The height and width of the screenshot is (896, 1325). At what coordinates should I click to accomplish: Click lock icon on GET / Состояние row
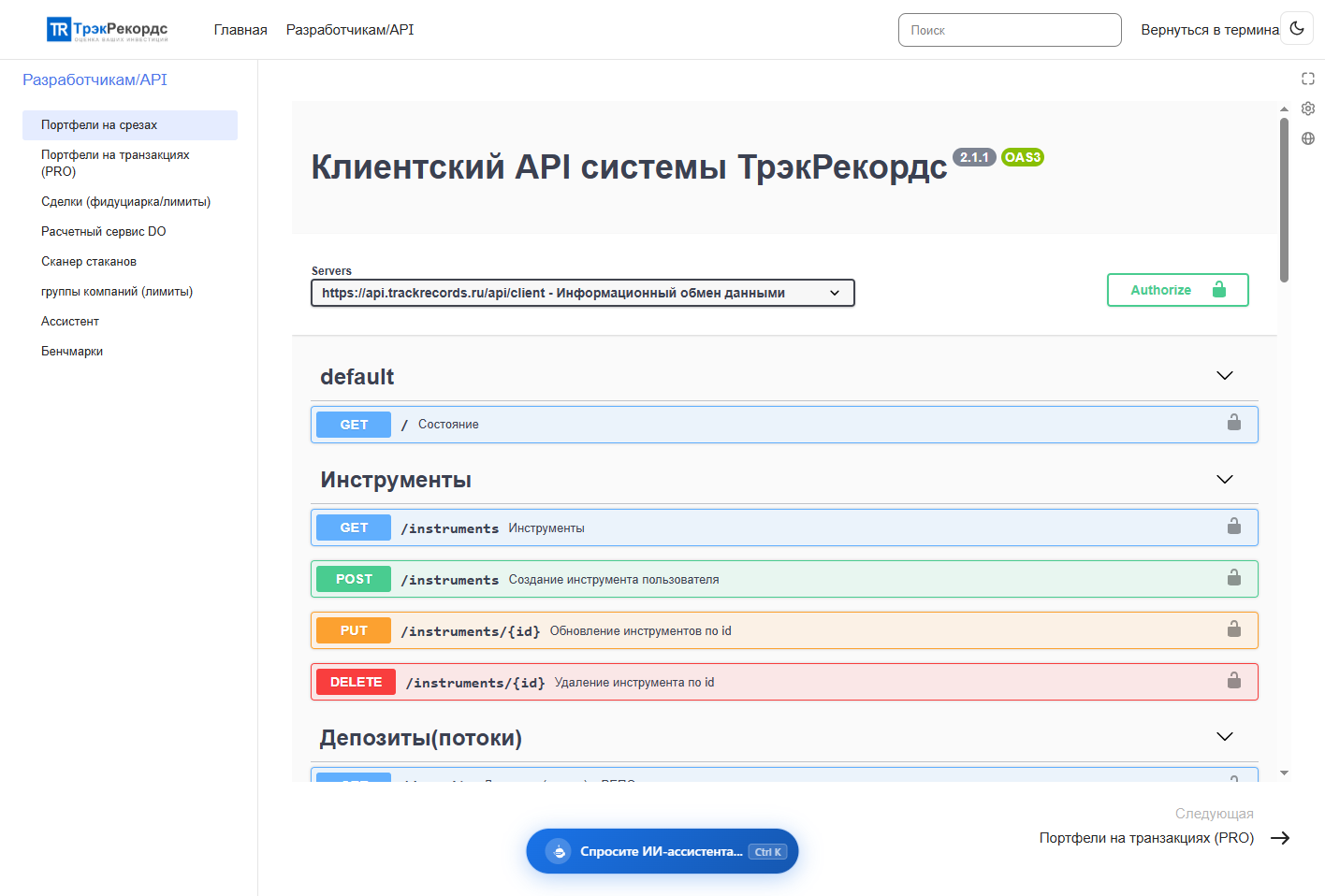pyautogui.click(x=1234, y=423)
